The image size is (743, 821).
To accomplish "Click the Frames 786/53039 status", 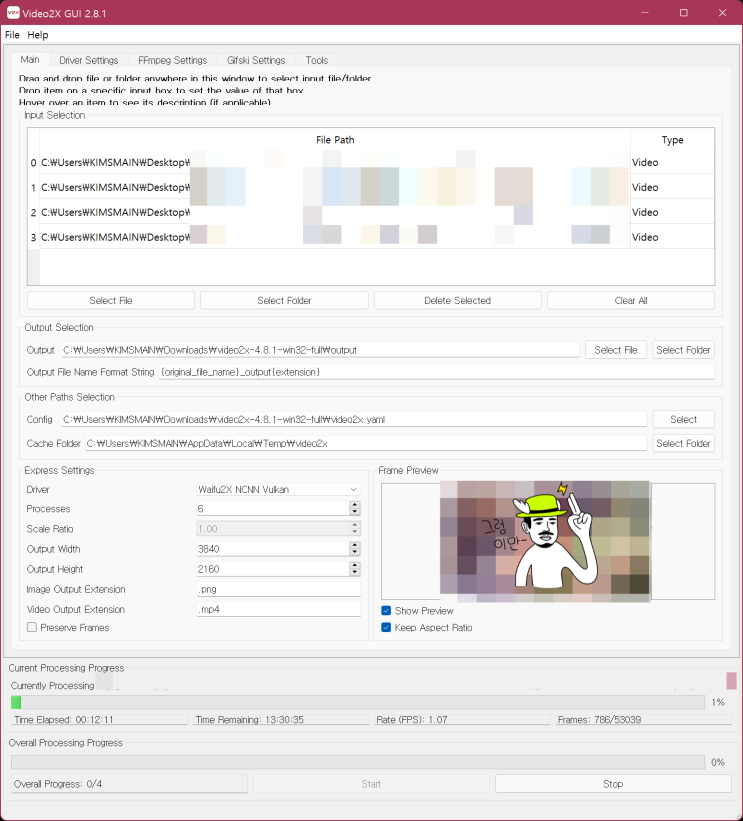I will point(644,719).
